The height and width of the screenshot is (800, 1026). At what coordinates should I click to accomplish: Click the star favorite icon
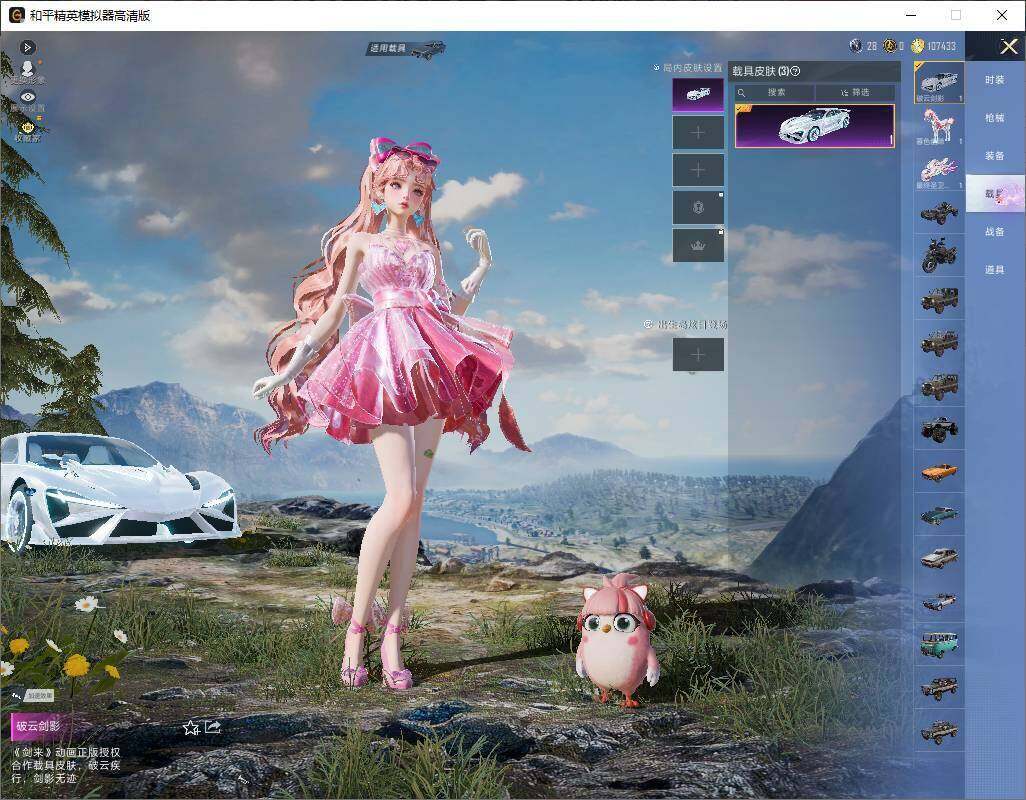pyautogui.click(x=191, y=727)
